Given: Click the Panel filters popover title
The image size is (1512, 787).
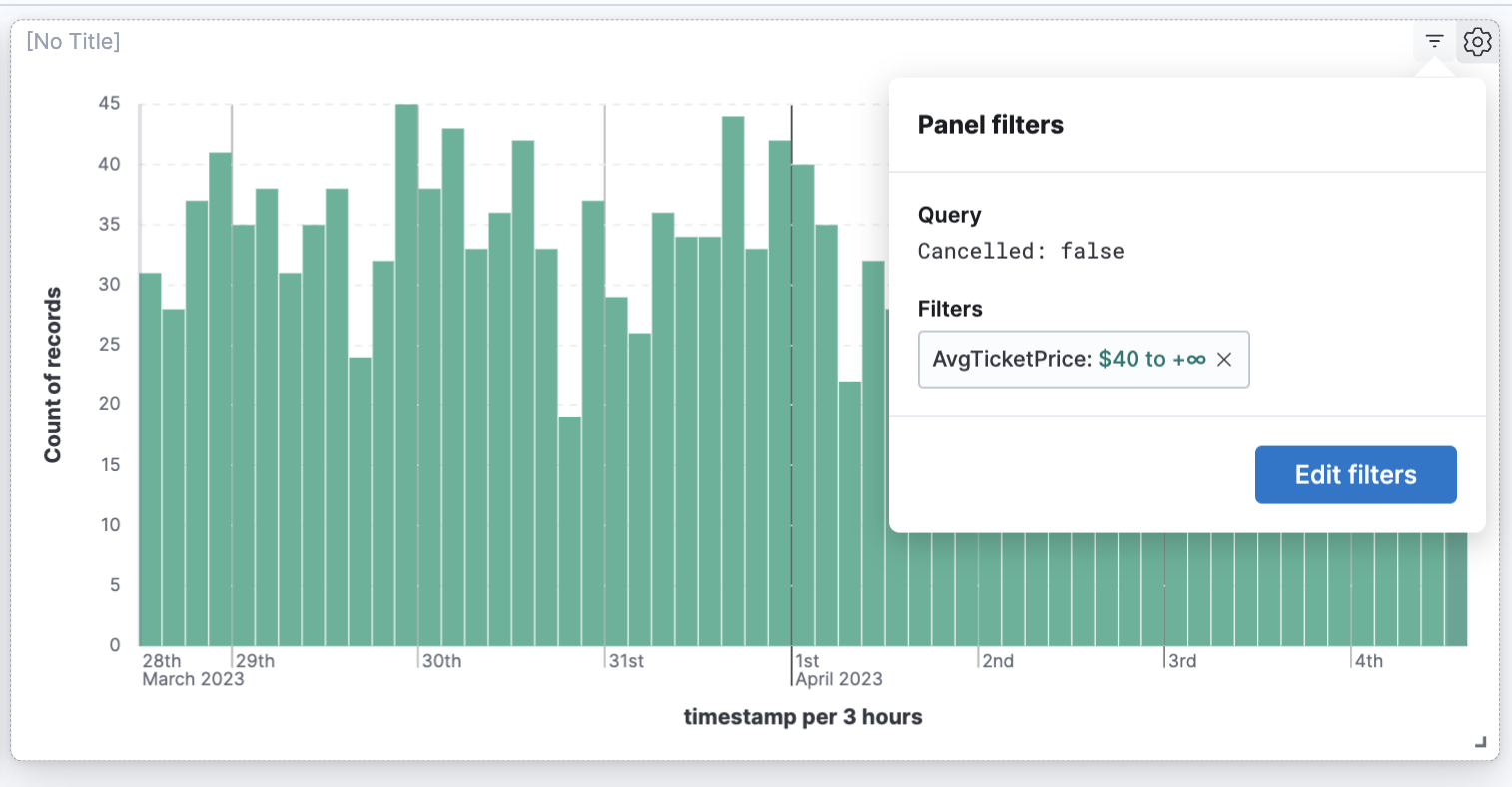Looking at the screenshot, I should point(991,124).
